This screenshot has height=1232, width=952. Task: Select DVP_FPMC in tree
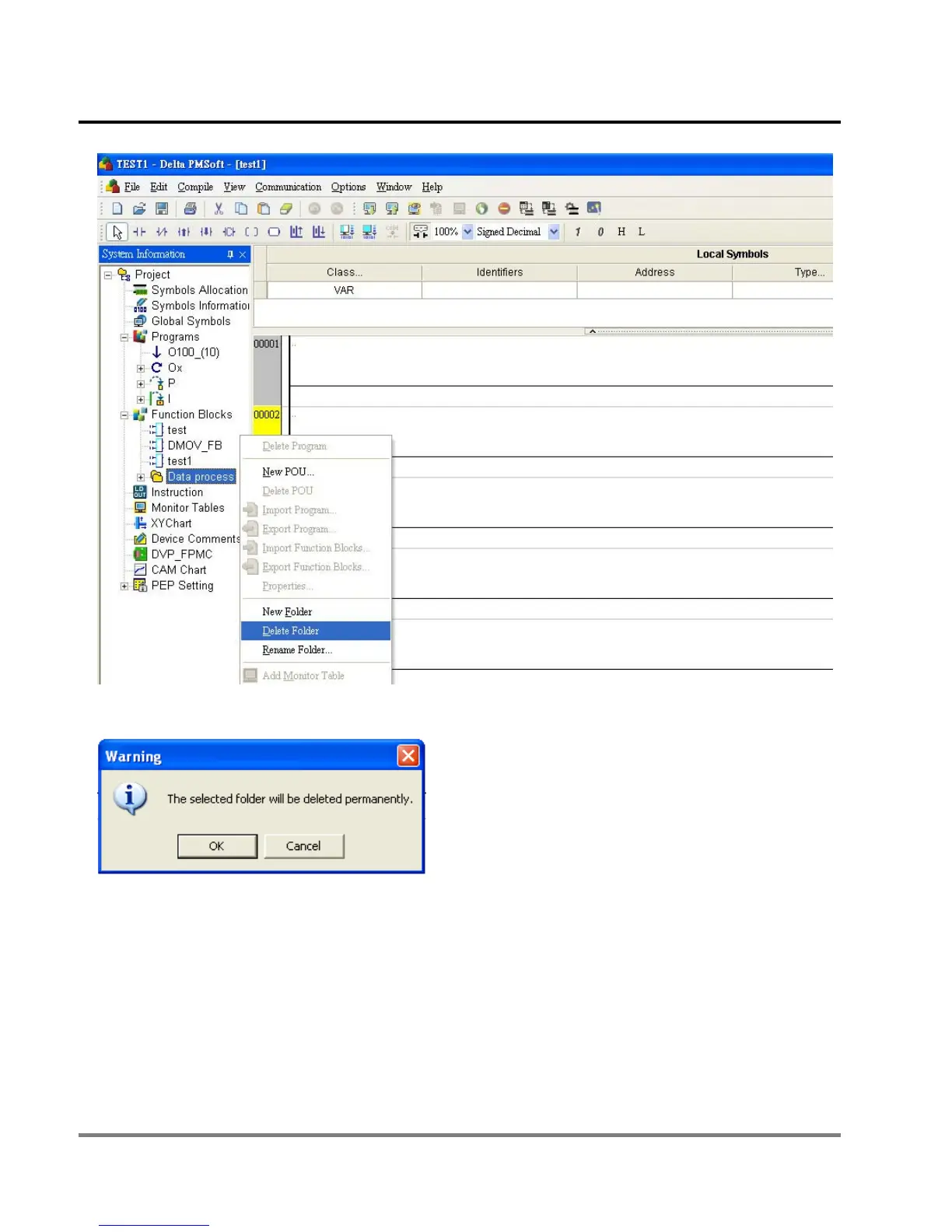pos(182,555)
